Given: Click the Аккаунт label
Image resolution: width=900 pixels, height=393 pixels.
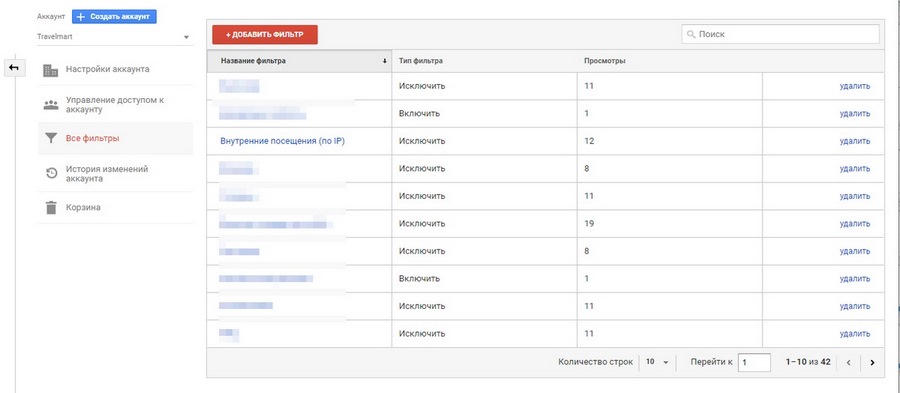Looking at the screenshot, I should [51, 17].
